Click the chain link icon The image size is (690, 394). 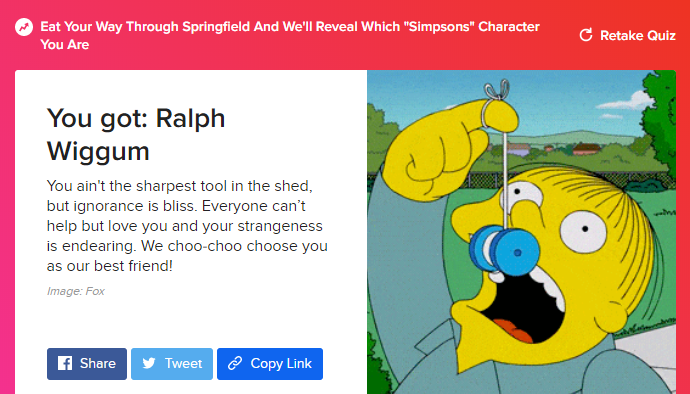click(x=235, y=364)
